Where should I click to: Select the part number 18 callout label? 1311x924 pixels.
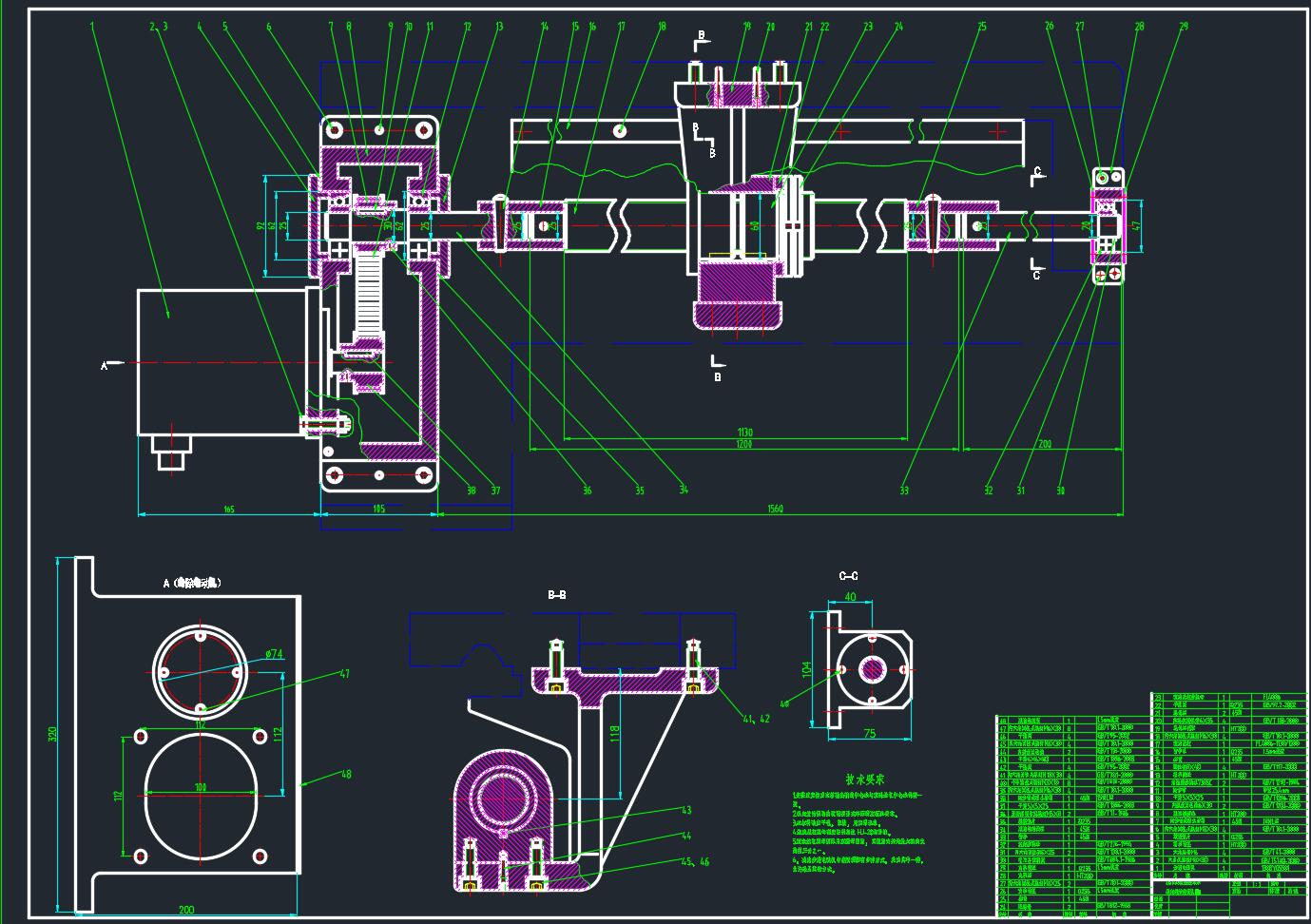[661, 27]
